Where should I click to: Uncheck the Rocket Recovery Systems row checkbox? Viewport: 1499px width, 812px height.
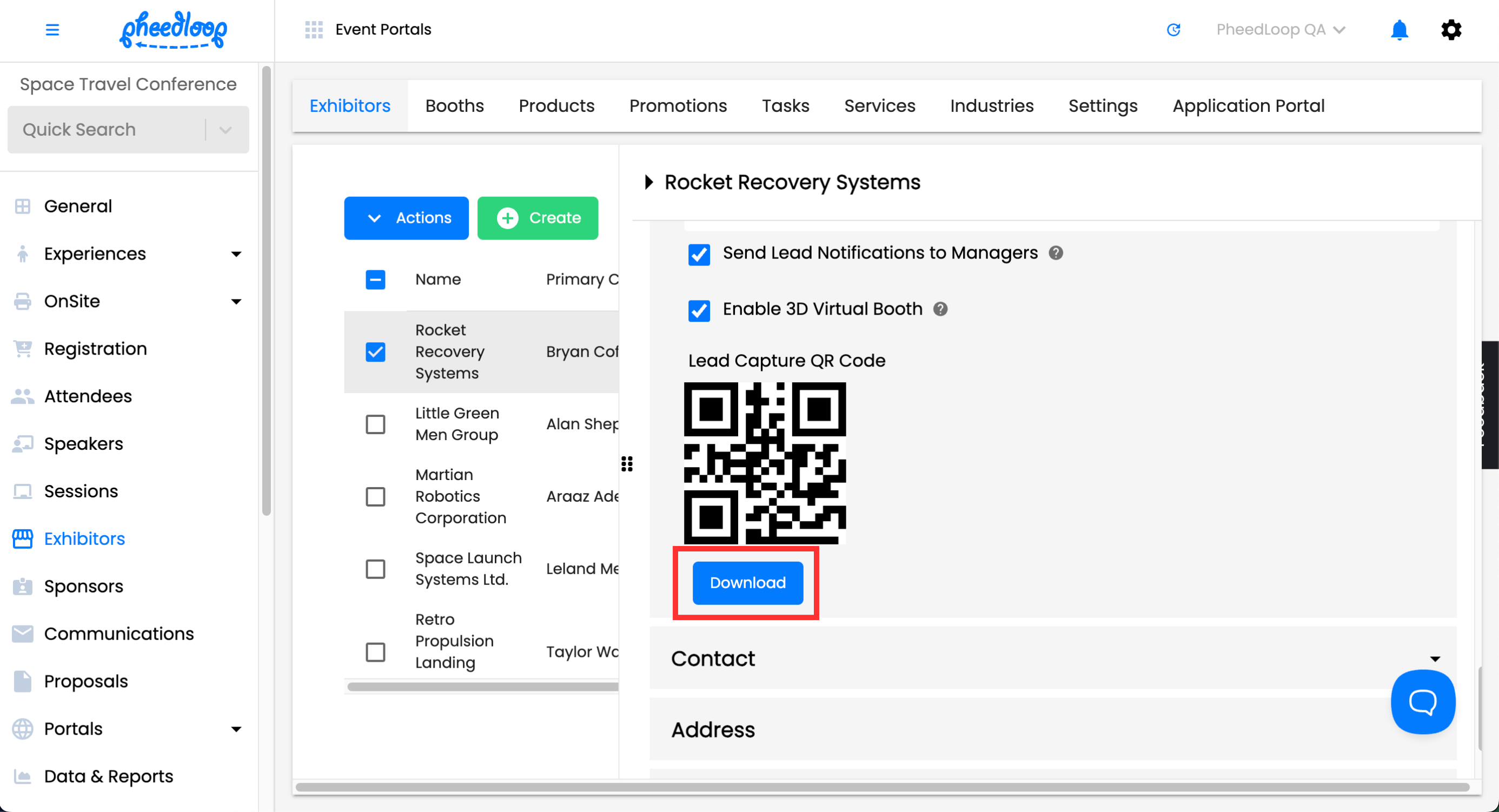tap(375, 352)
